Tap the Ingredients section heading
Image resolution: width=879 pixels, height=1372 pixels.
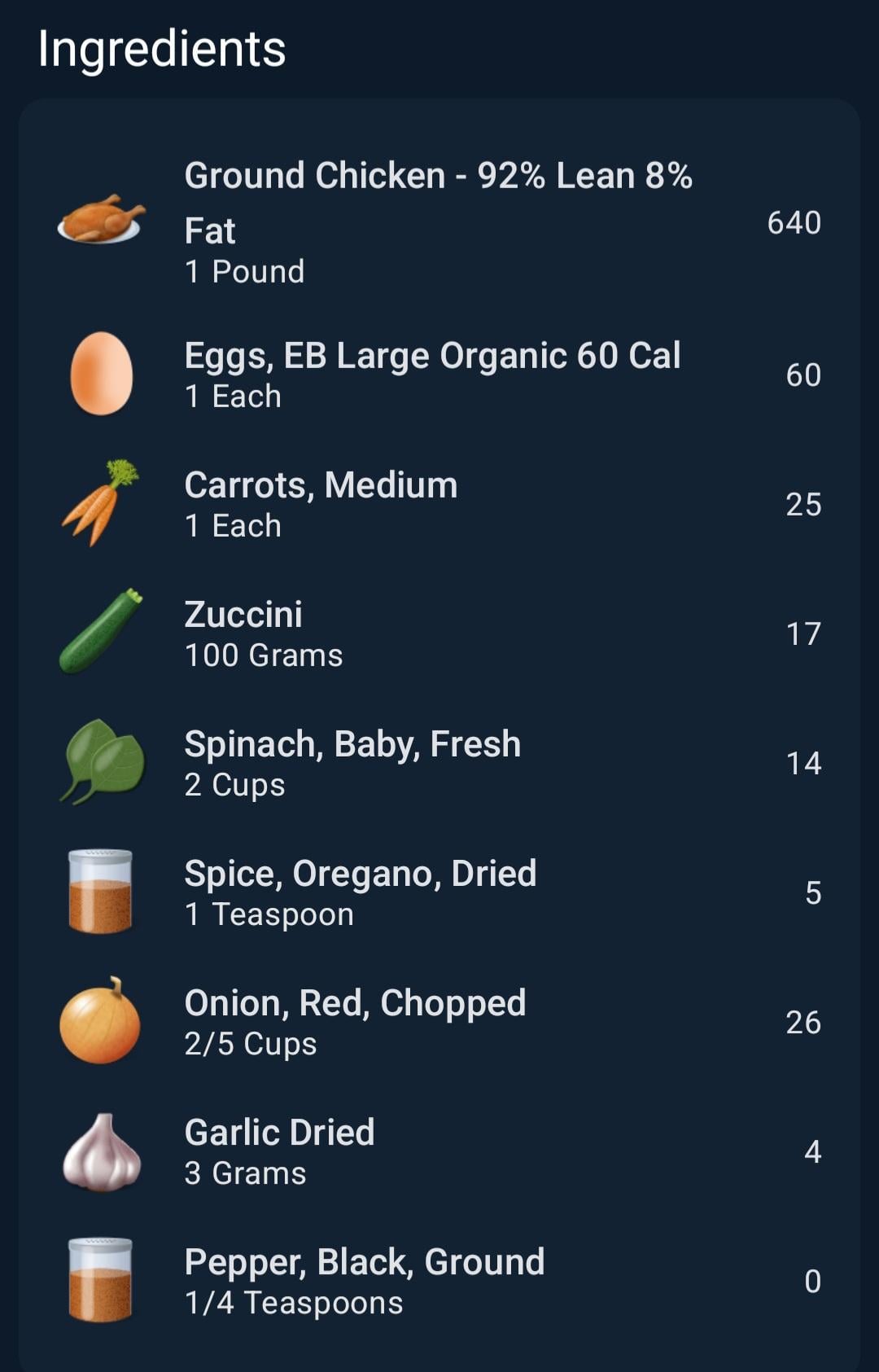click(x=162, y=49)
